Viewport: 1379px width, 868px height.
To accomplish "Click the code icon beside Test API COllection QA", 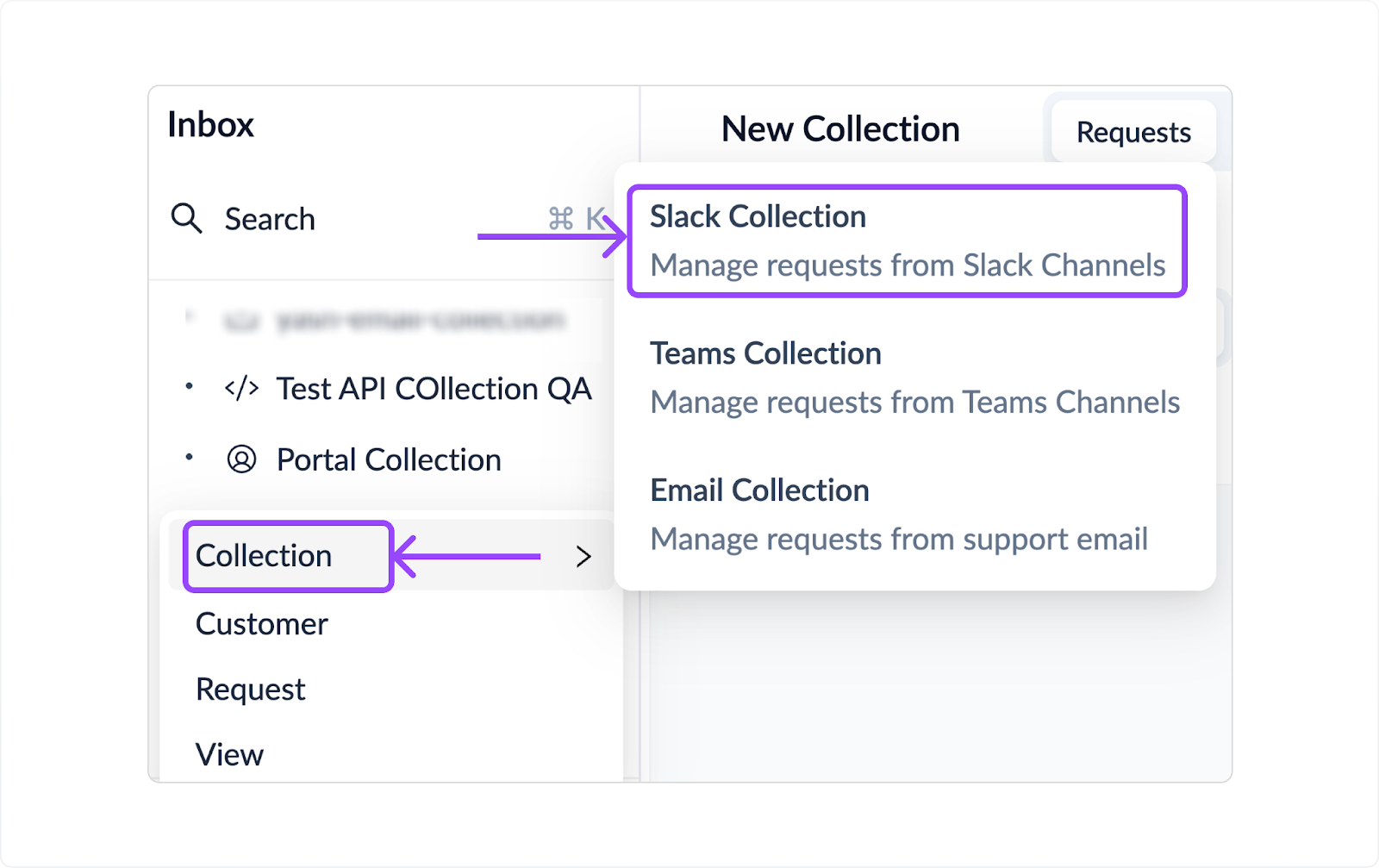I will tap(242, 388).
